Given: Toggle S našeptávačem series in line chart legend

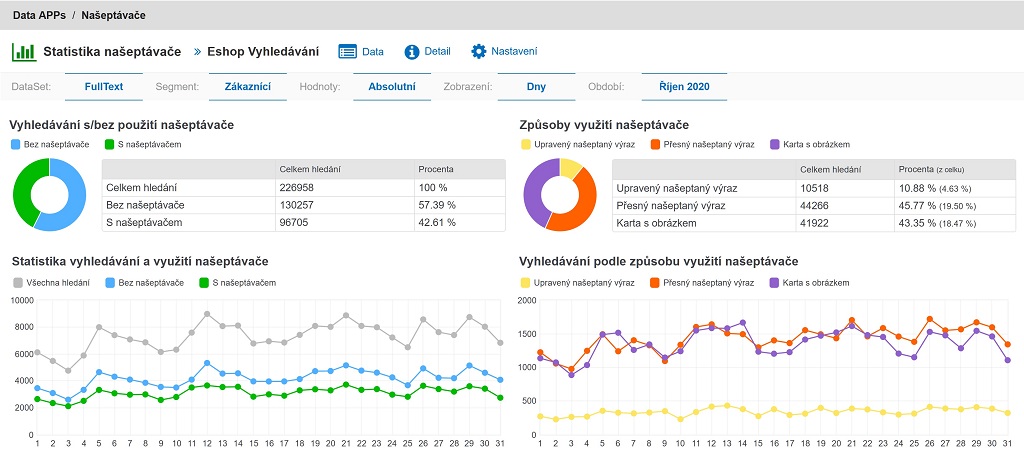Looking at the screenshot, I should (x=238, y=283).
